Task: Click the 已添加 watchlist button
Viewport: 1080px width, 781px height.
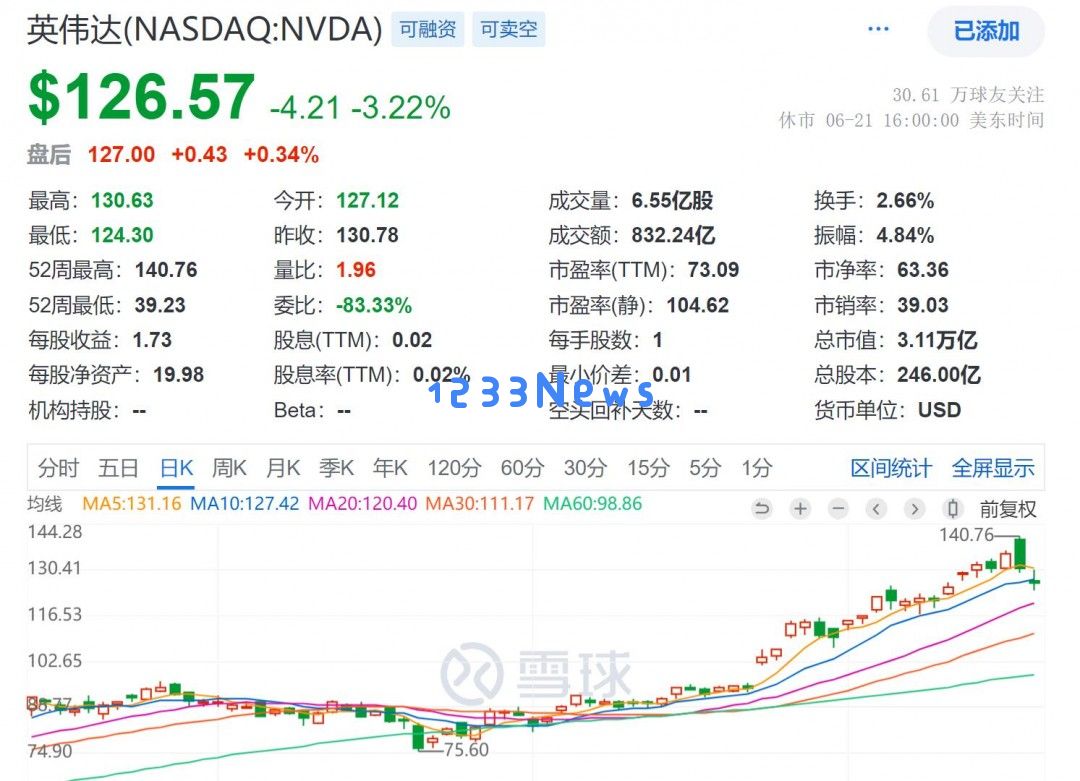Action: click(x=986, y=31)
